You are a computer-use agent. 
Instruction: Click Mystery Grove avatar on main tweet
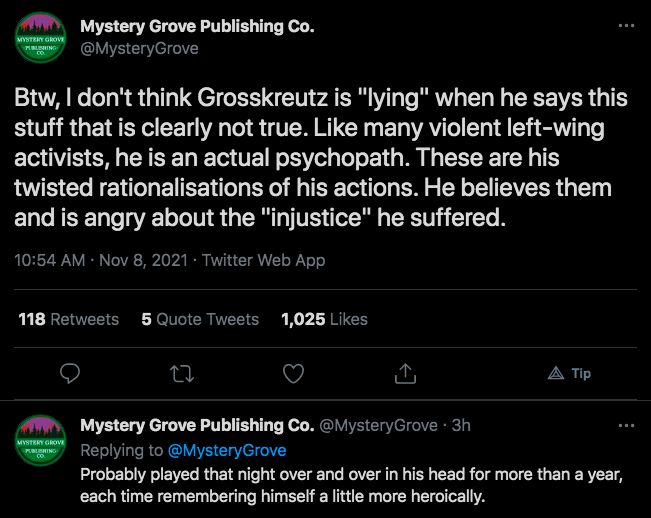click(40, 41)
